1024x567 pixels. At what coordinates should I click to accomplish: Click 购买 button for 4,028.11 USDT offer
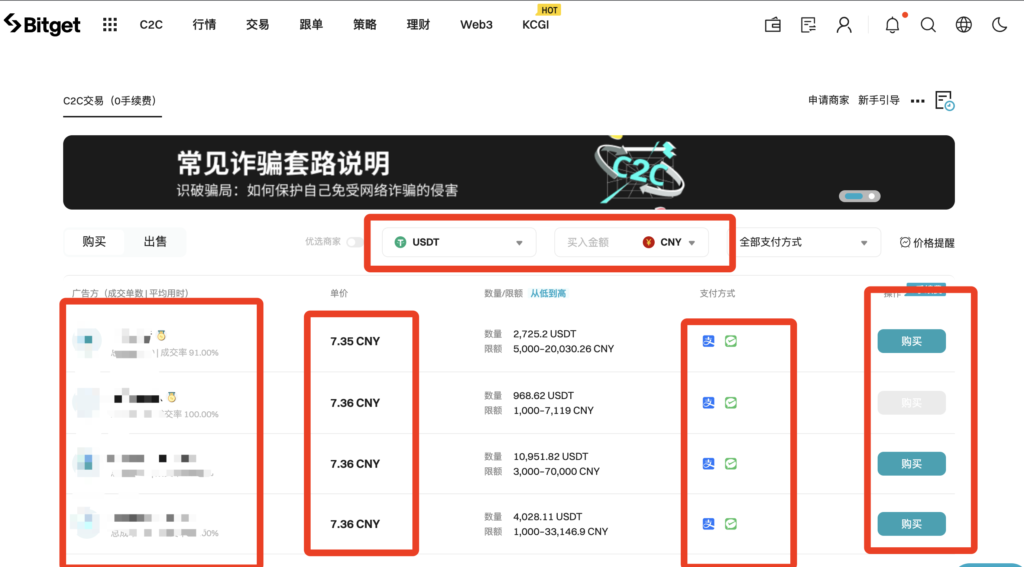point(911,524)
